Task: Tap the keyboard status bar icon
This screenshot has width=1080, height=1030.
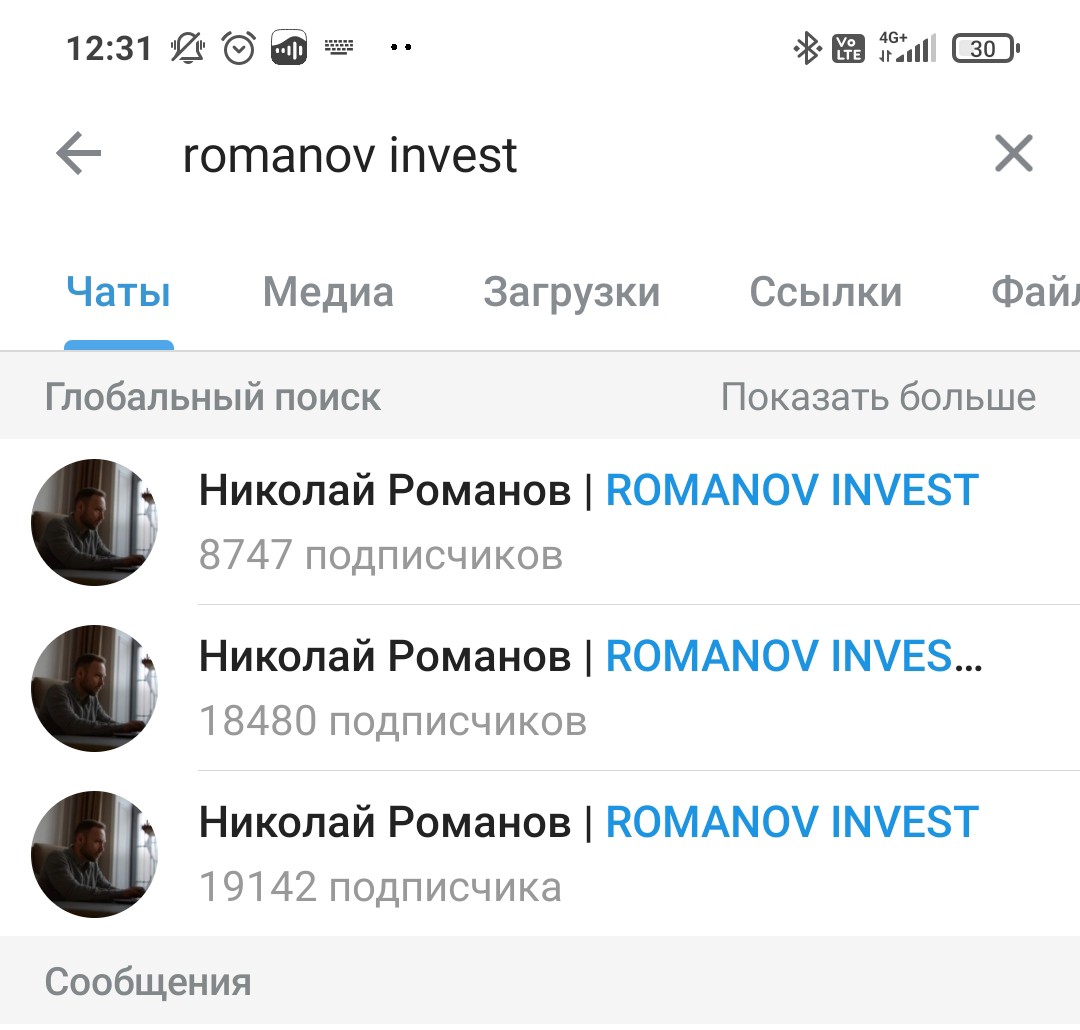Action: click(339, 47)
